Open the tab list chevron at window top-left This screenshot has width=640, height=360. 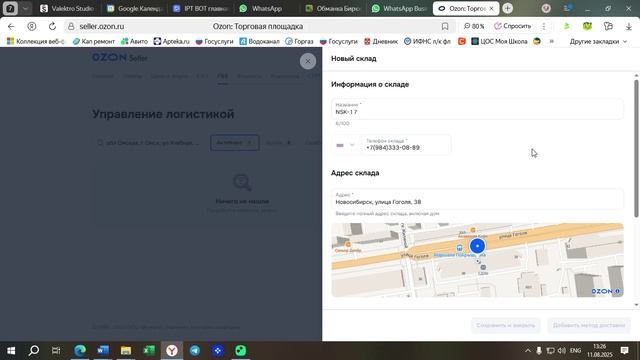tap(25, 8)
